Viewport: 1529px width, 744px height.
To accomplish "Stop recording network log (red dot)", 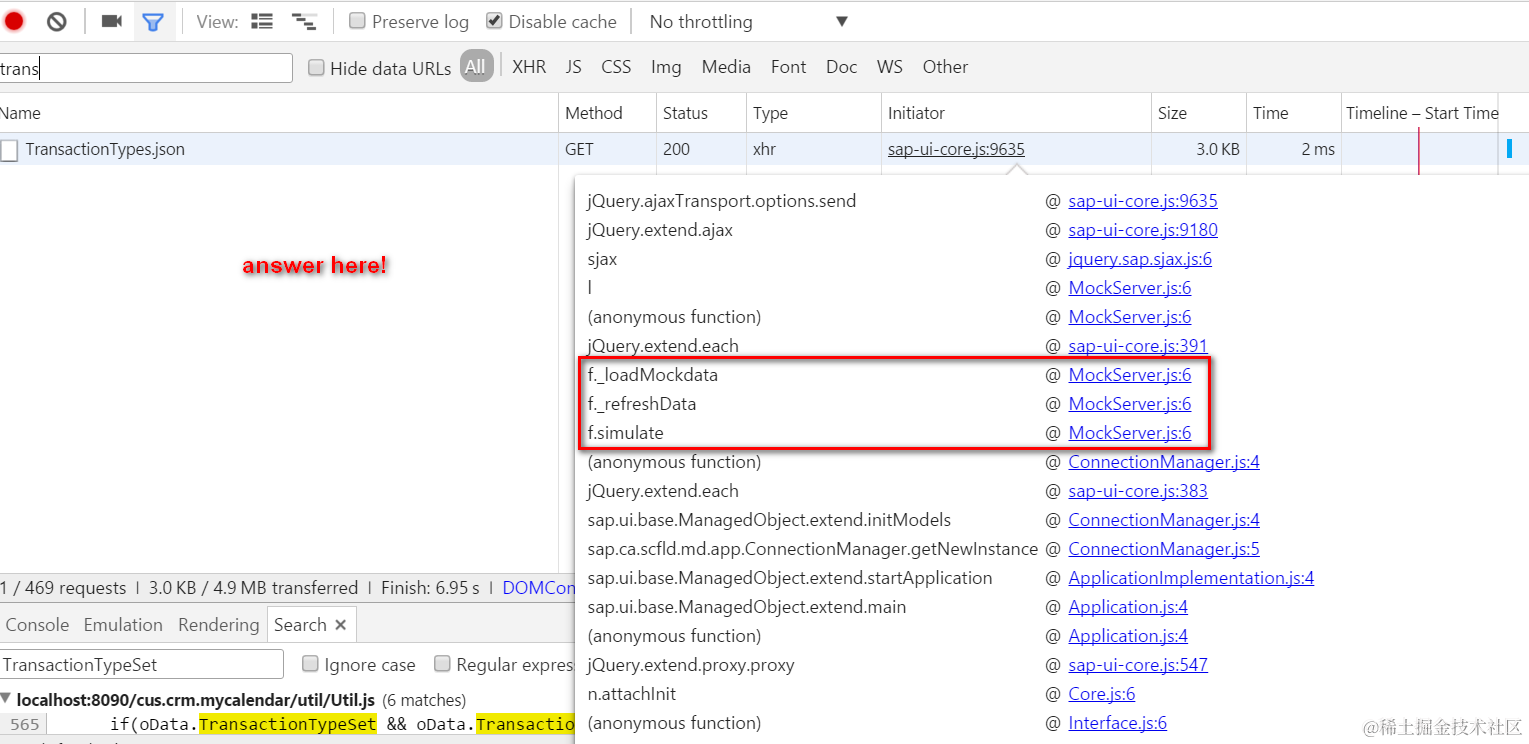I will tap(14, 21).
